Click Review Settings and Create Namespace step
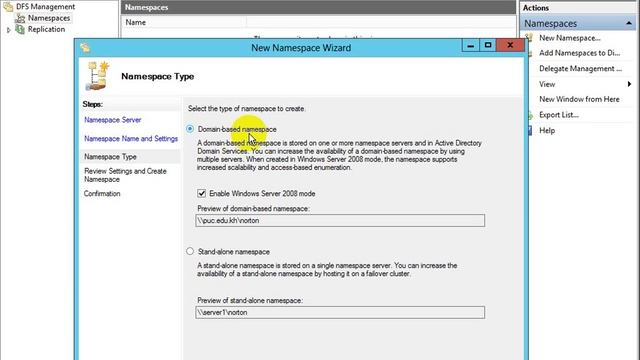 (x=125, y=175)
